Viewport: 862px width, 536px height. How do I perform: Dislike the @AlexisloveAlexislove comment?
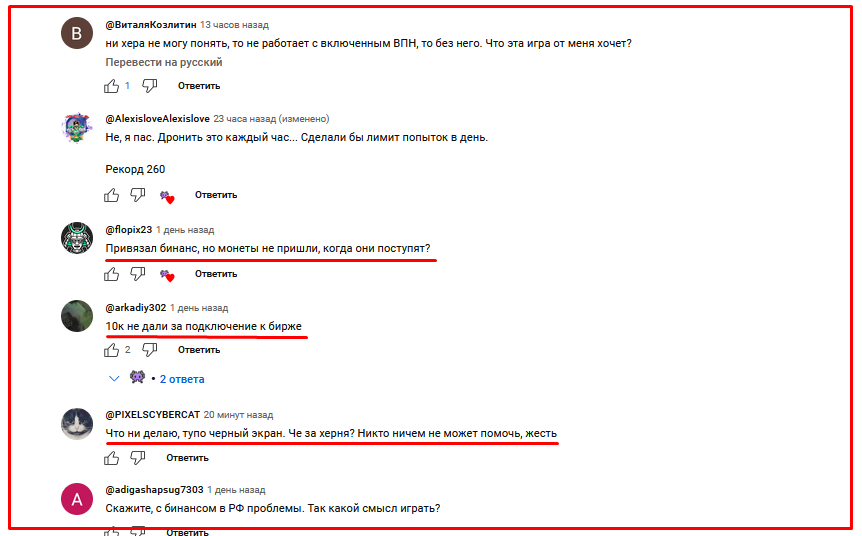click(x=137, y=195)
